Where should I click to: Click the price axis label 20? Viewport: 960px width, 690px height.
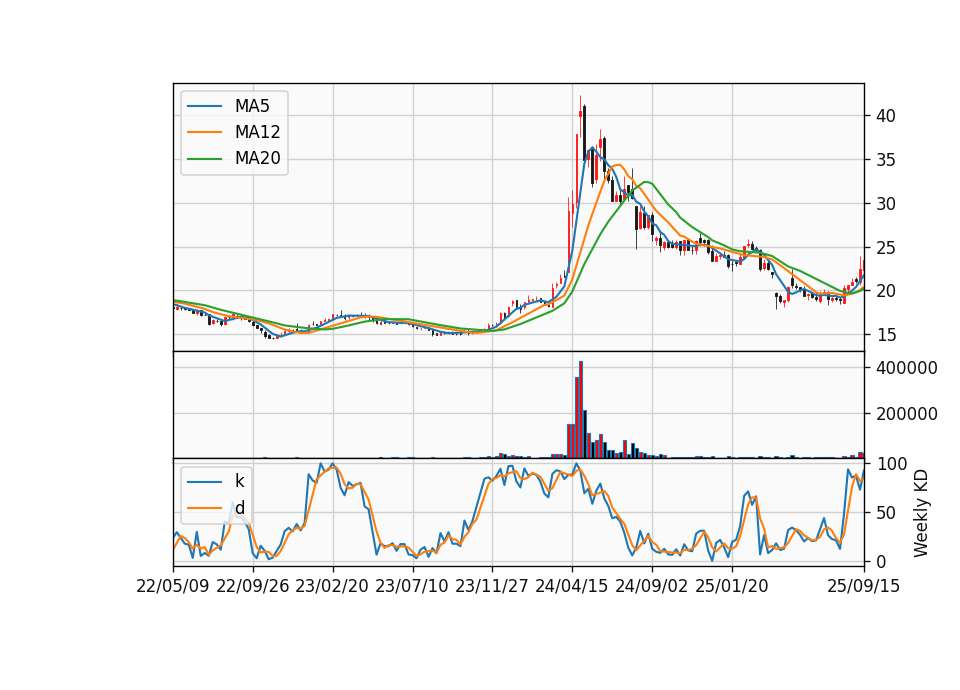click(x=885, y=291)
